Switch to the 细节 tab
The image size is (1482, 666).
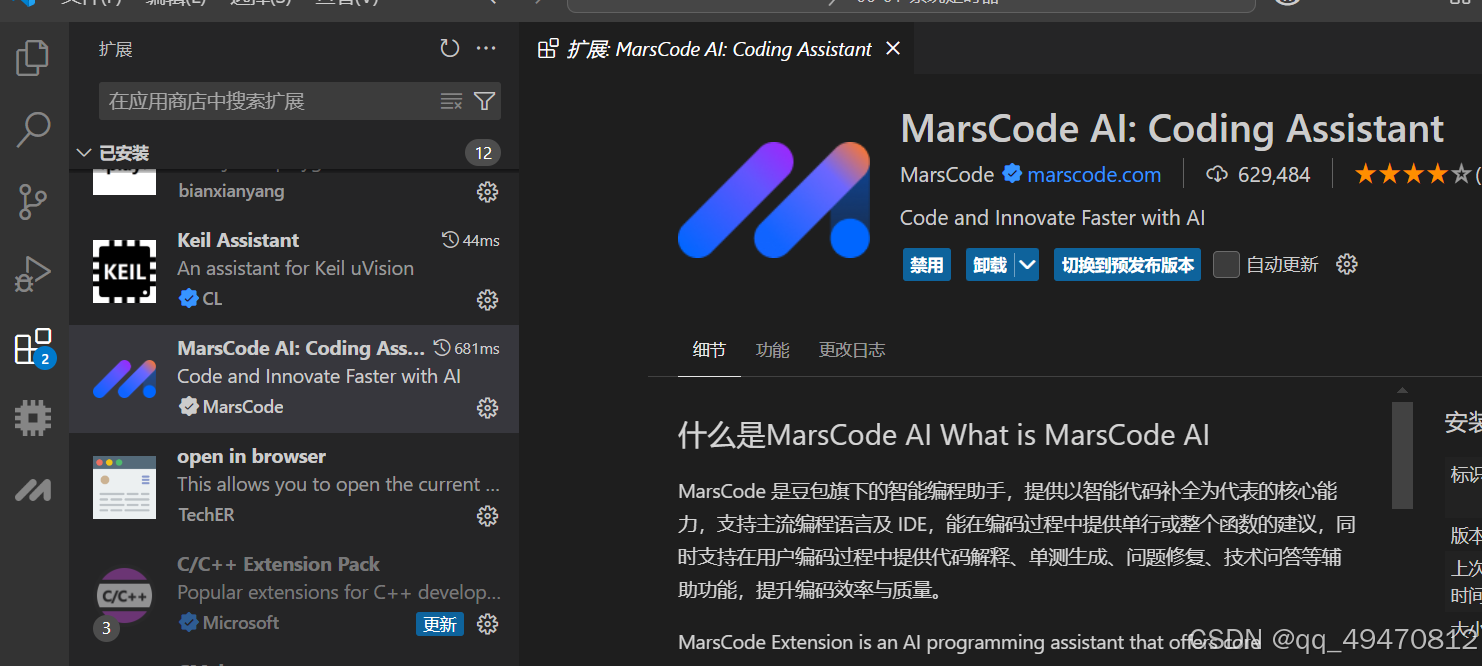tap(709, 350)
